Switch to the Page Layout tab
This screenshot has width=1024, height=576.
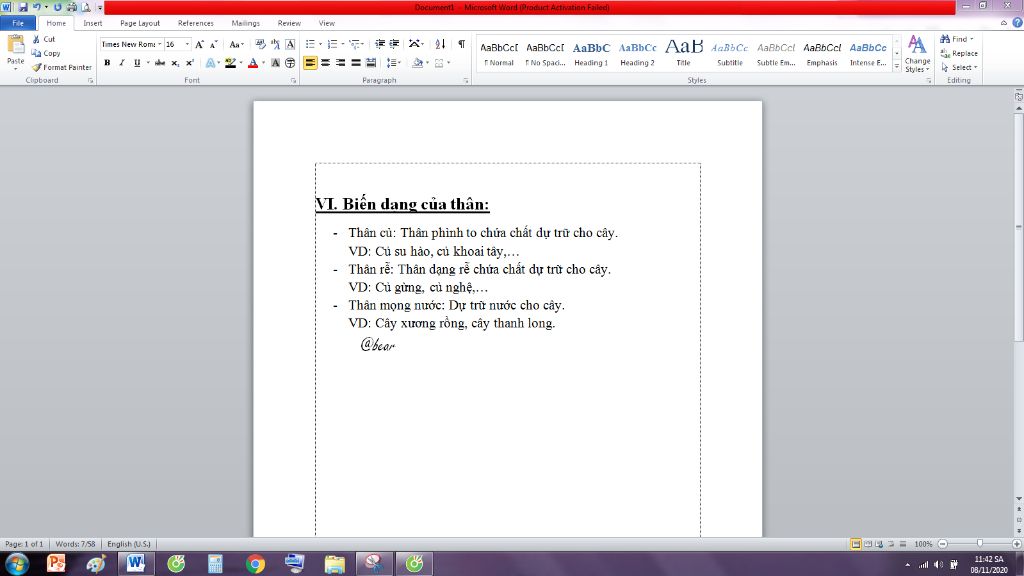pyautogui.click(x=140, y=23)
